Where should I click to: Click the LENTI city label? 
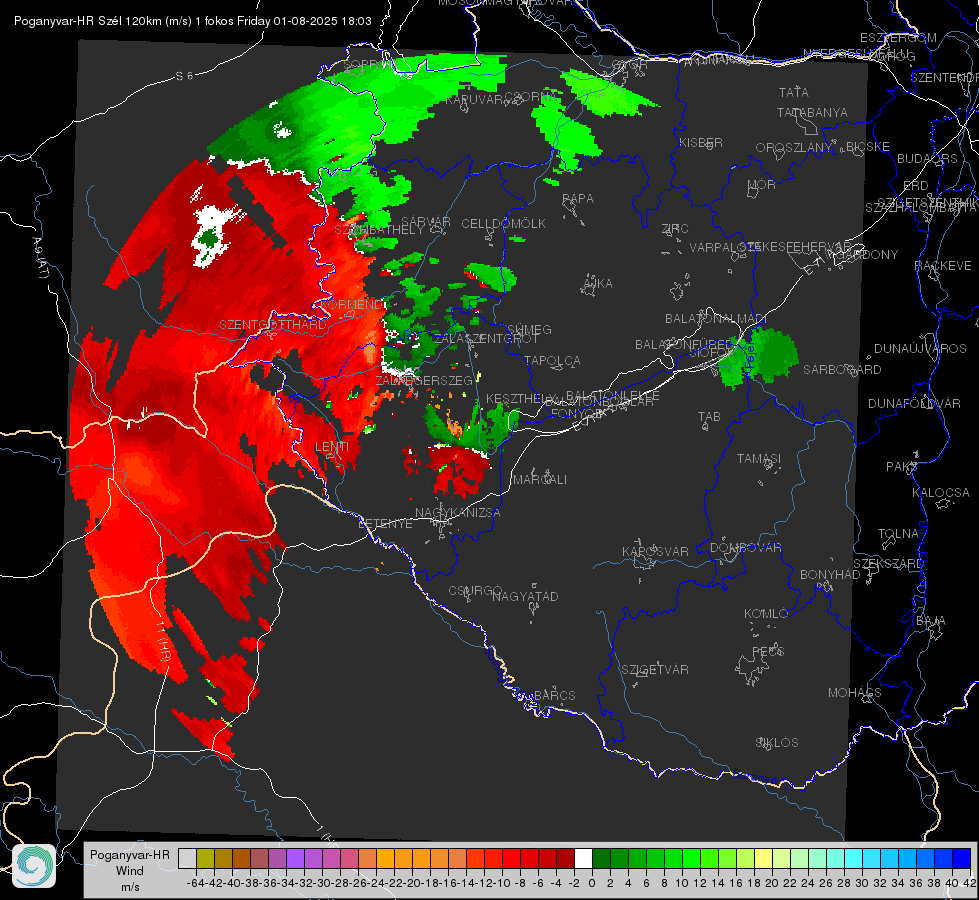tap(332, 447)
